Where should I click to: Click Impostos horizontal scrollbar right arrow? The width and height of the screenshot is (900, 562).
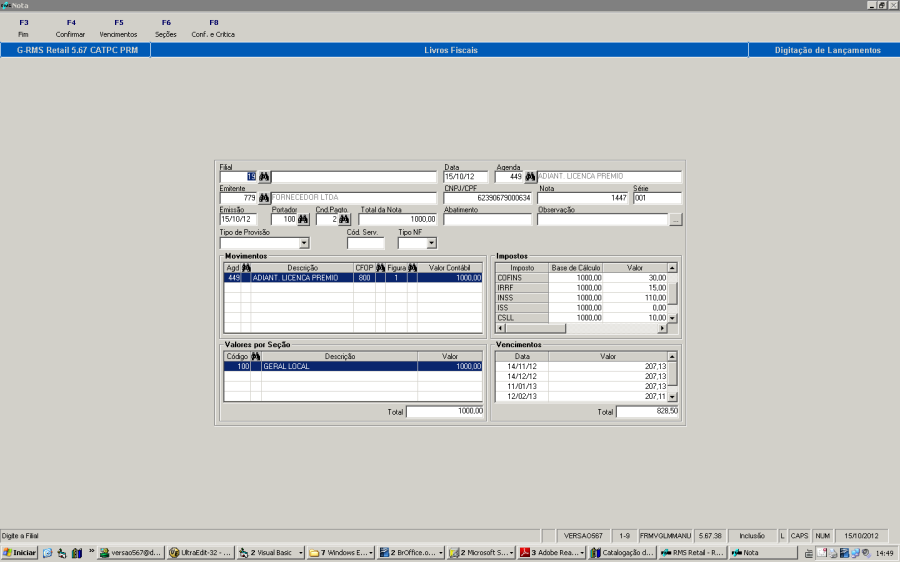(662, 328)
